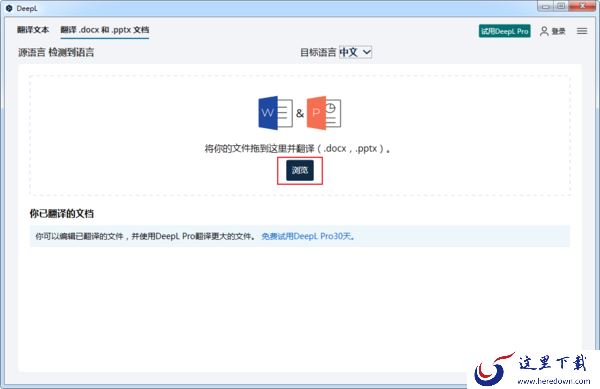Image resolution: width=600 pixels, height=389 pixels.
Task: Minimize the DeepL window
Action: pyautogui.click(x=546, y=6)
